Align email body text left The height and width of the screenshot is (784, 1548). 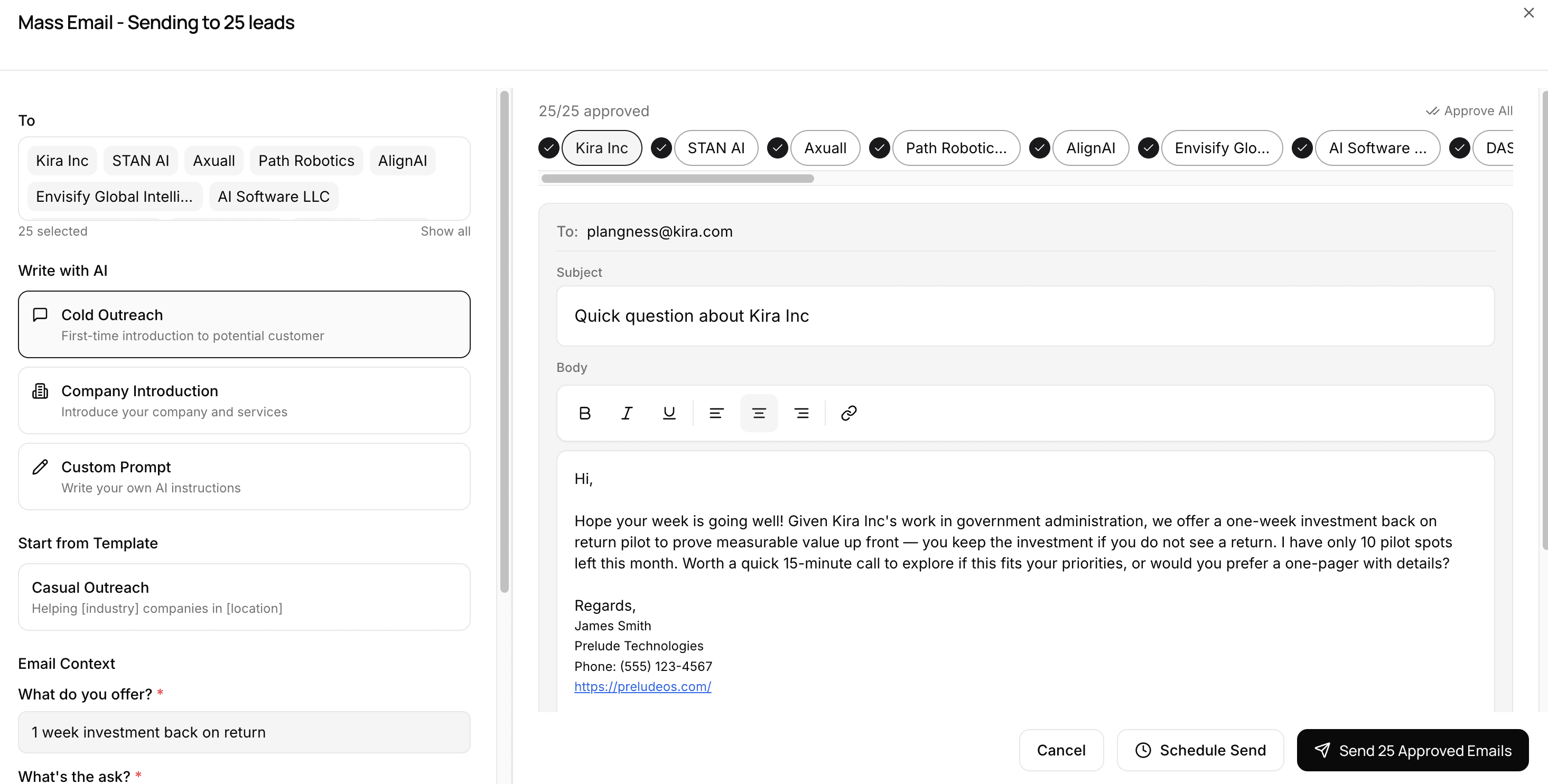(x=716, y=413)
